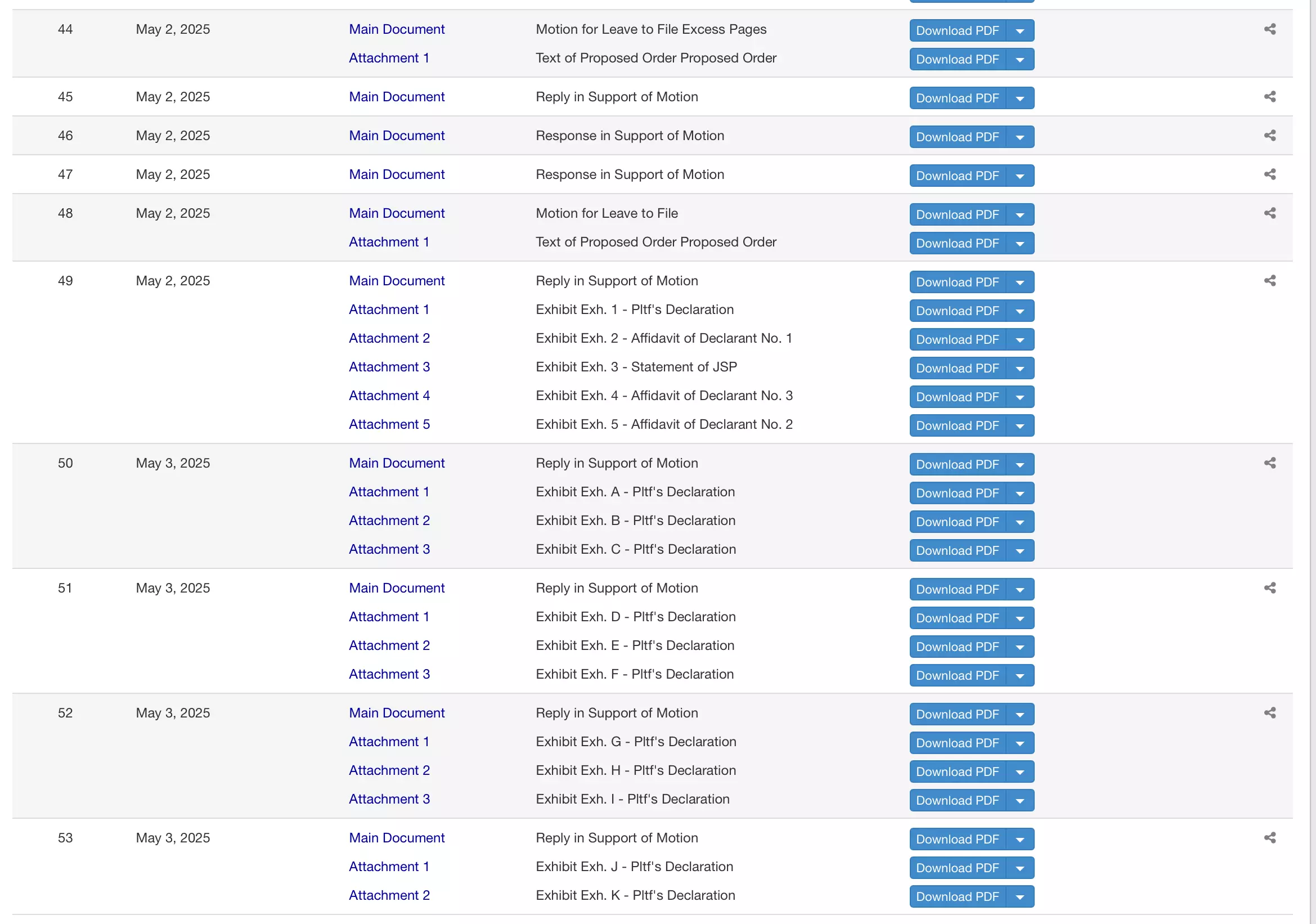Image resolution: width=1316 pixels, height=924 pixels.
Task: Open Main Document of entry 47
Action: [397, 175]
